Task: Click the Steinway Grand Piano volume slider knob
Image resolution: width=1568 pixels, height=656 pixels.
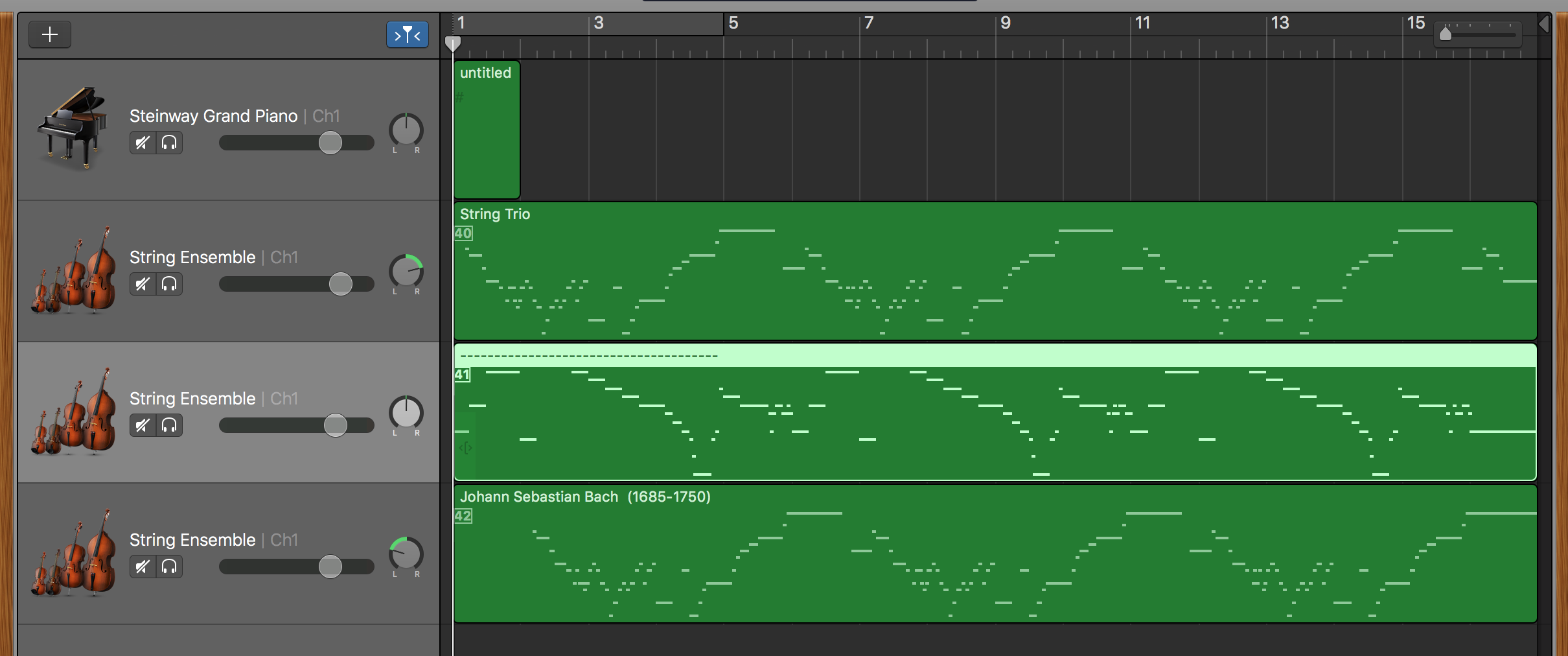Action: pyautogui.click(x=330, y=143)
